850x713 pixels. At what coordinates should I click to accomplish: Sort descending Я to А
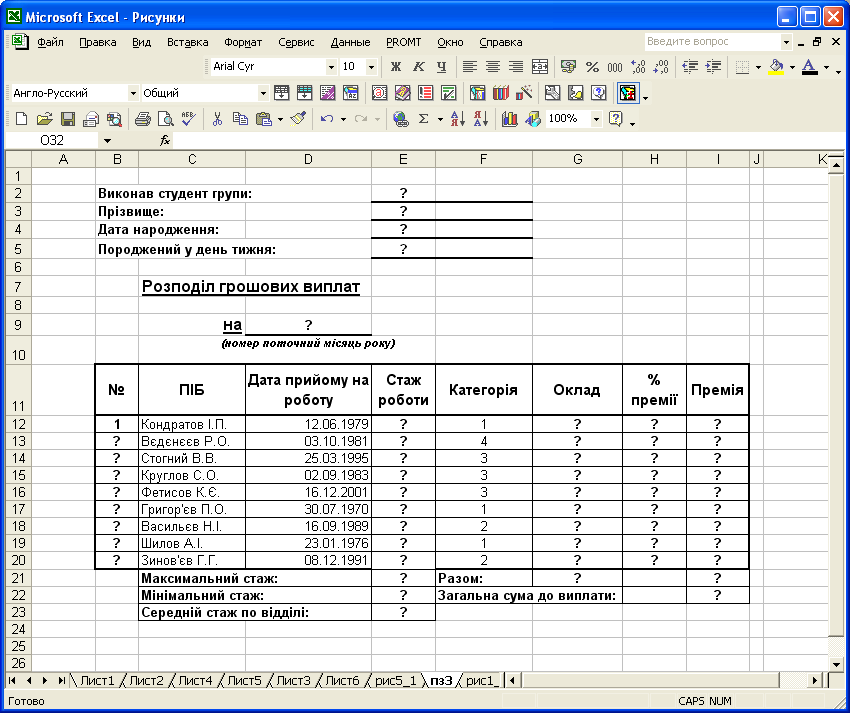[x=481, y=119]
